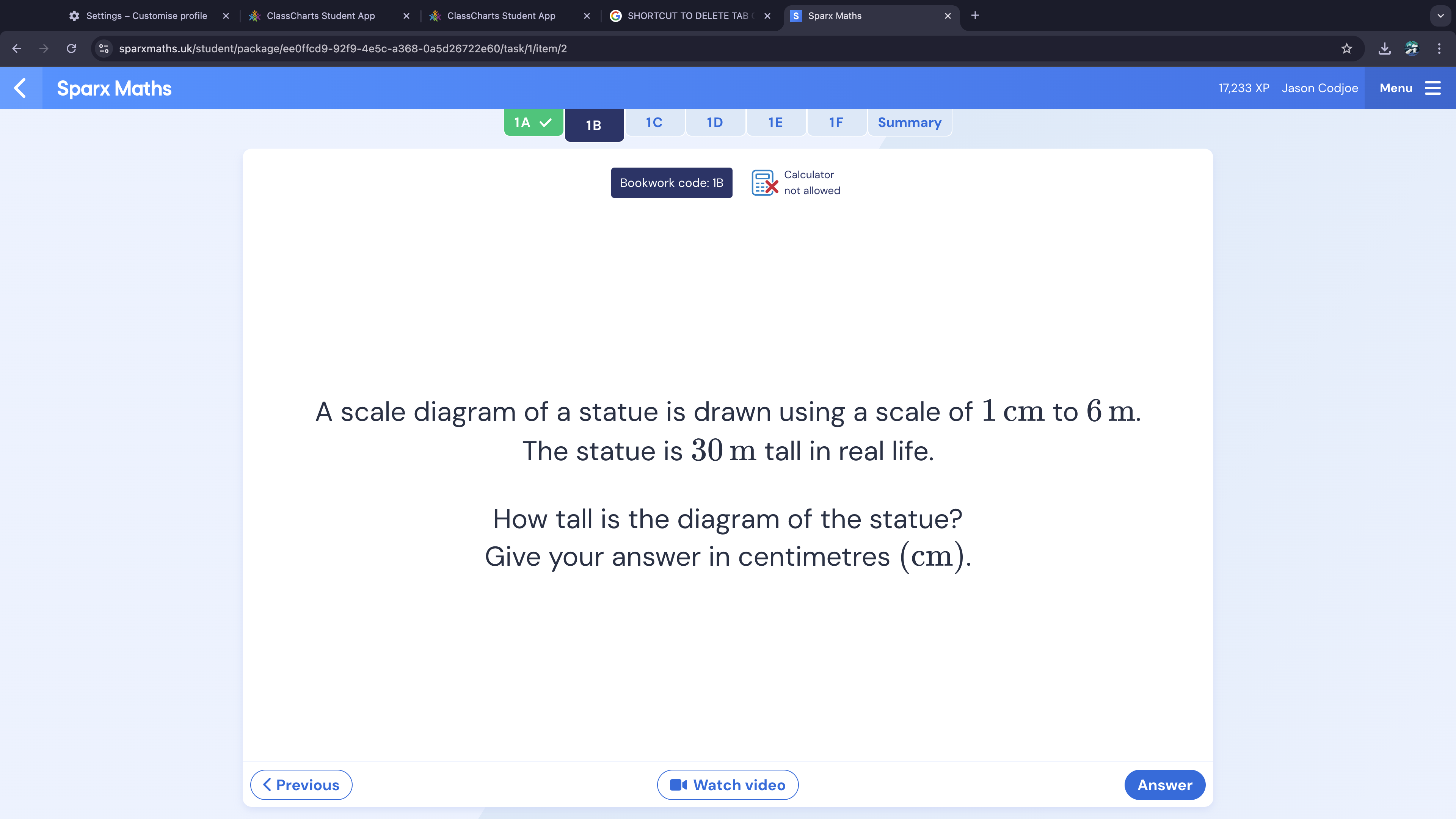Click the Watch video button

tap(728, 785)
